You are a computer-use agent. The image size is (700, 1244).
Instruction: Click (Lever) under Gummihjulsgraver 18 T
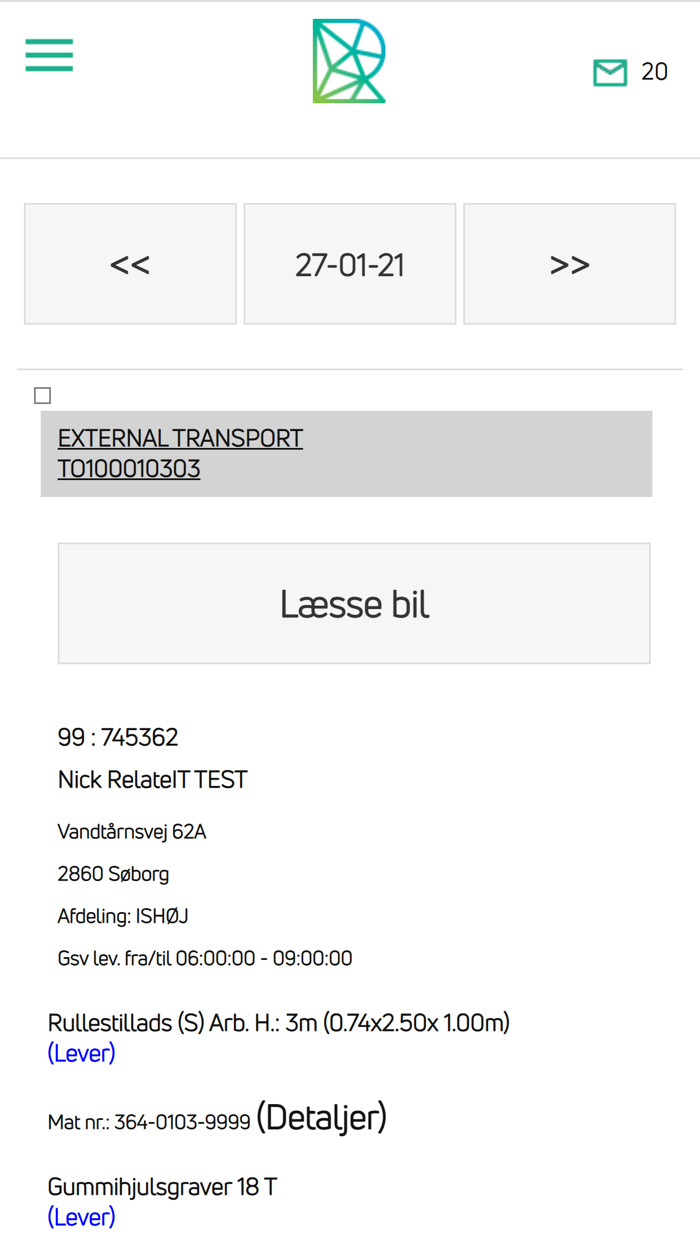click(81, 1217)
